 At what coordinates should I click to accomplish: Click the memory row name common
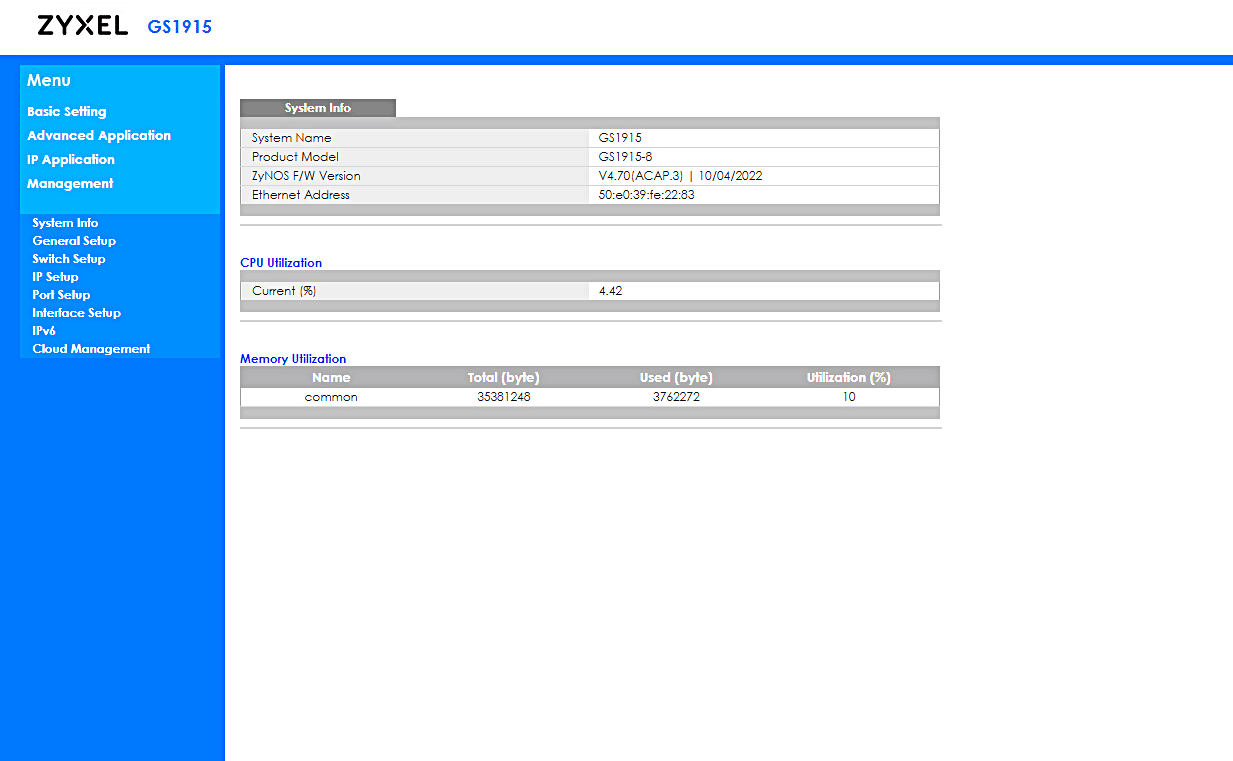331,397
